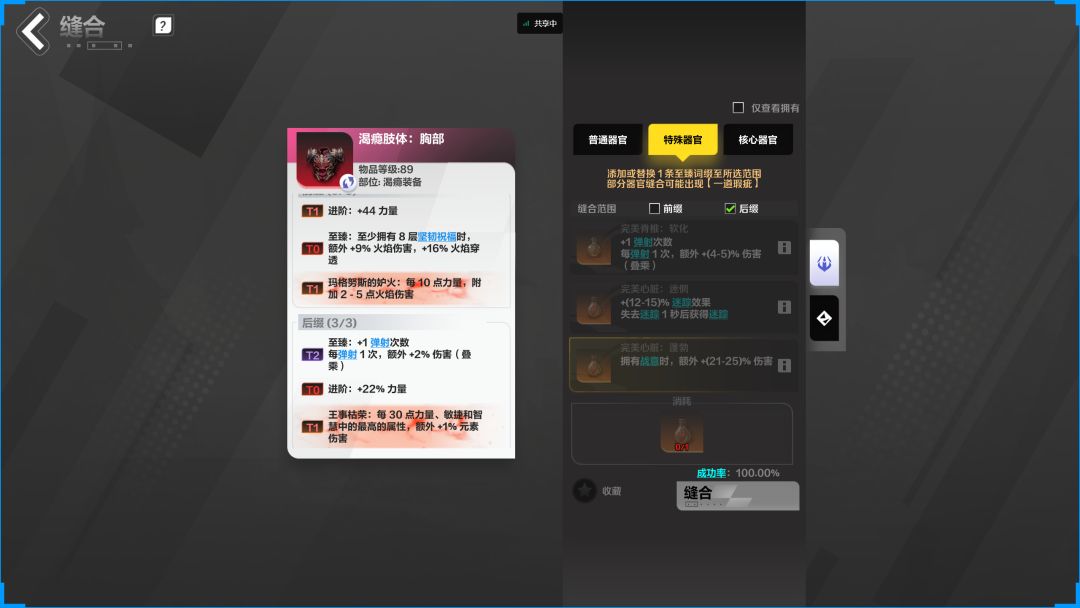Click the 渴瘾肢体：胸部 item title
This screenshot has height=608, width=1080.
click(402, 138)
